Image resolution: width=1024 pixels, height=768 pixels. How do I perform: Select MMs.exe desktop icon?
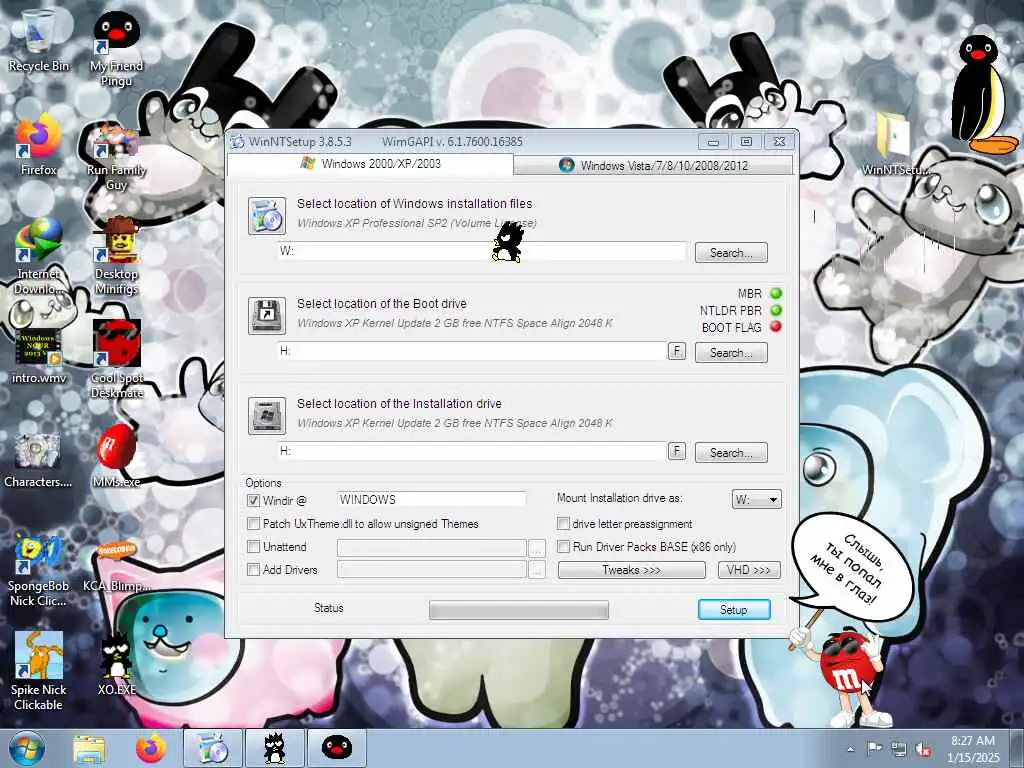pyautogui.click(x=116, y=455)
